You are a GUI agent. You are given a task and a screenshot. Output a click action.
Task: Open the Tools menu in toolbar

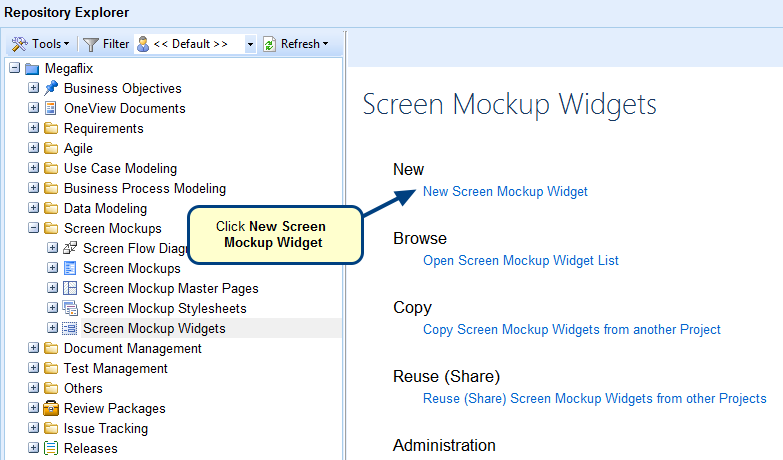[x=40, y=44]
